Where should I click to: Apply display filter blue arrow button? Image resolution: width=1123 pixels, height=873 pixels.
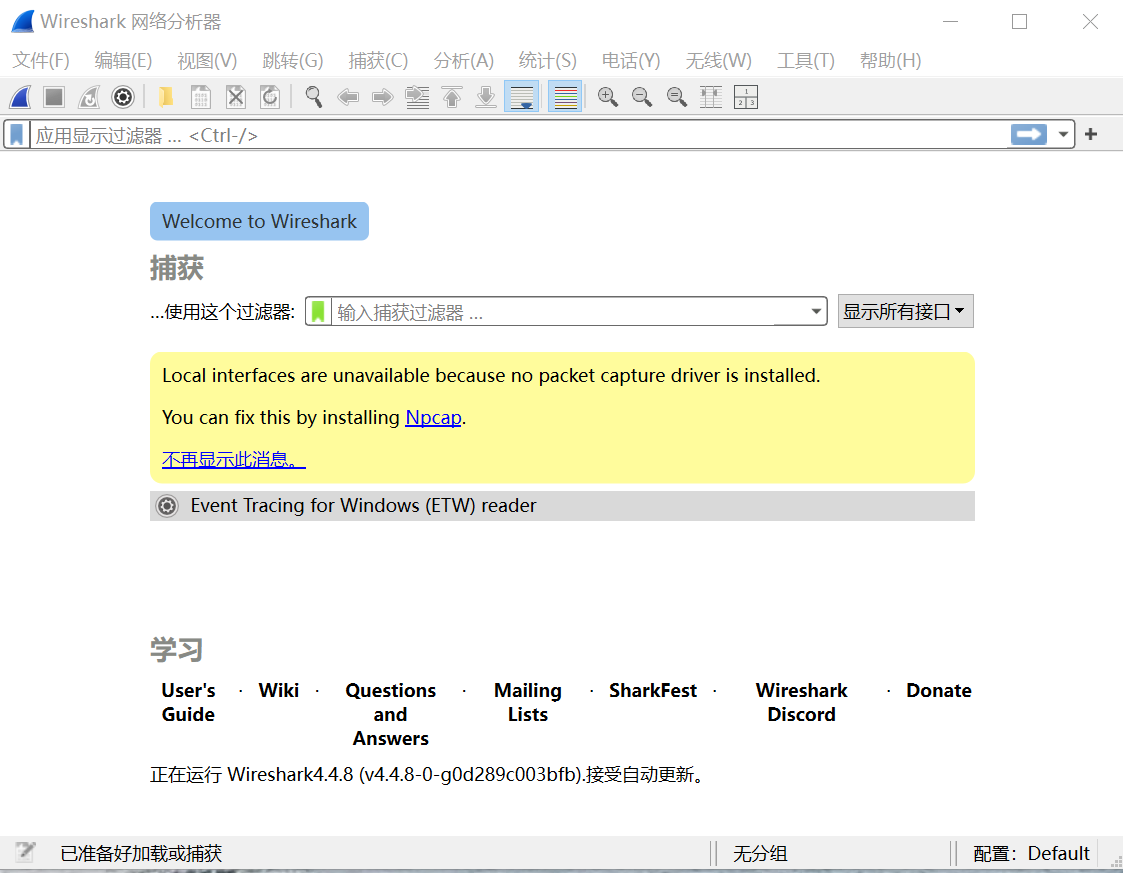click(x=1028, y=134)
